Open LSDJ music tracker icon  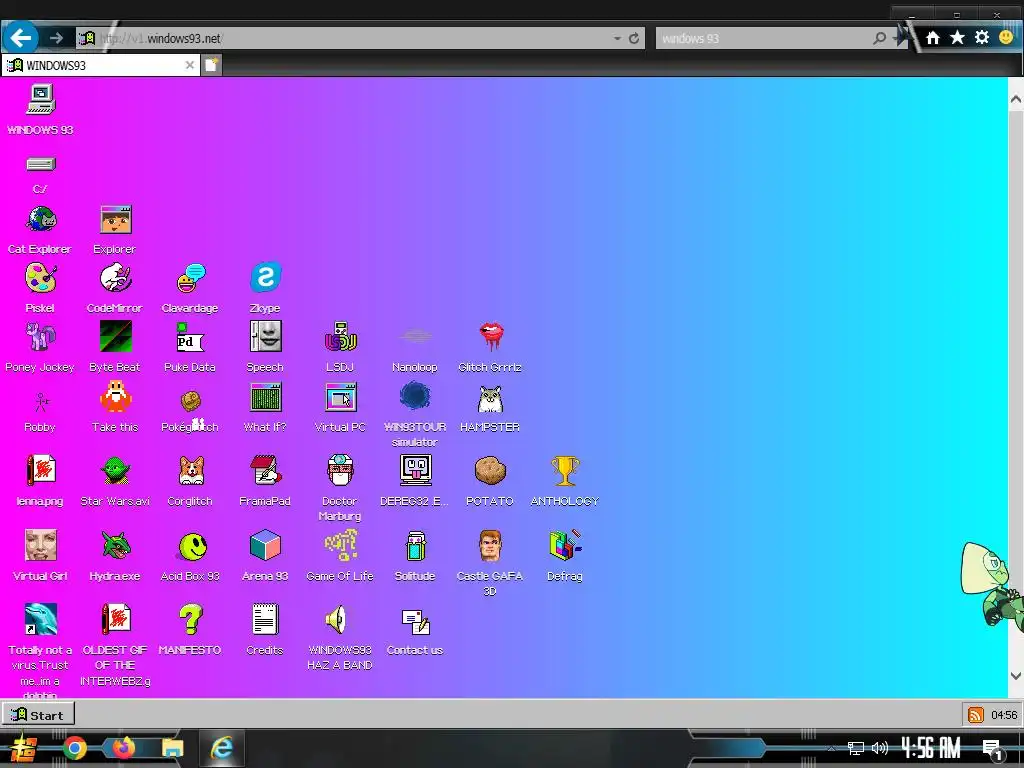coord(340,337)
